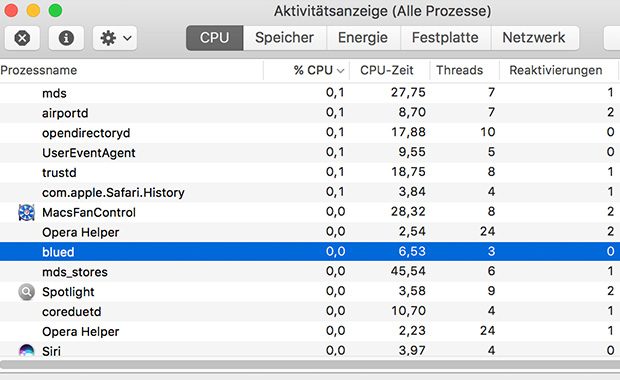
Task: Select the Spotlight process name
Action: point(68,292)
